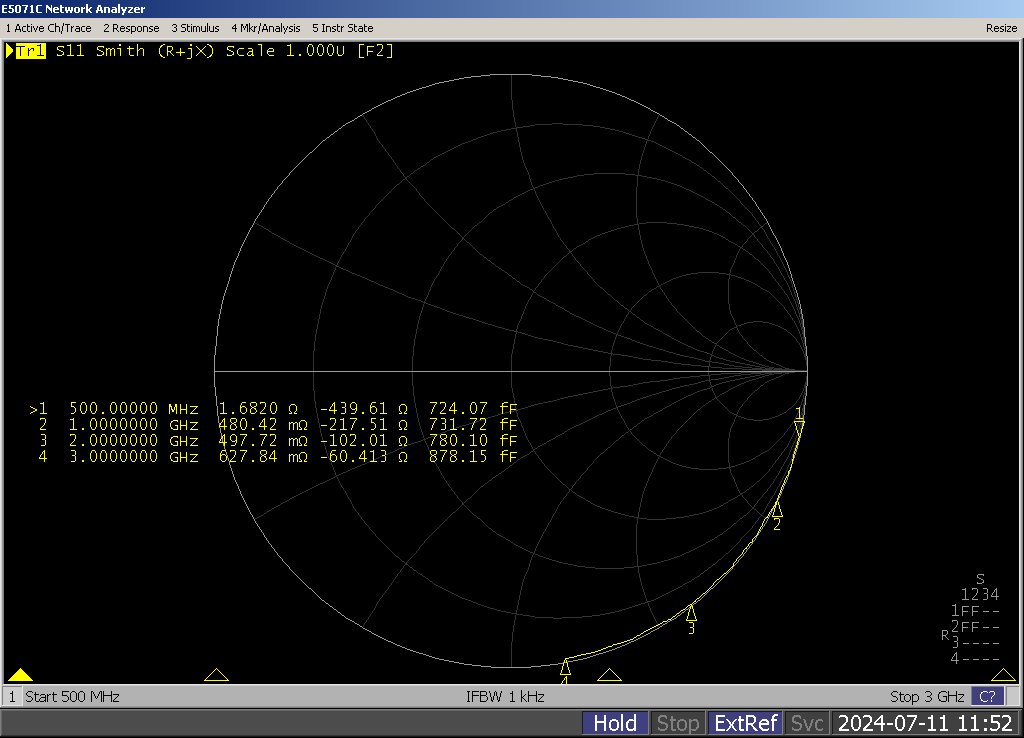
Task: Toggle the Hold status indicator
Action: pos(615,723)
